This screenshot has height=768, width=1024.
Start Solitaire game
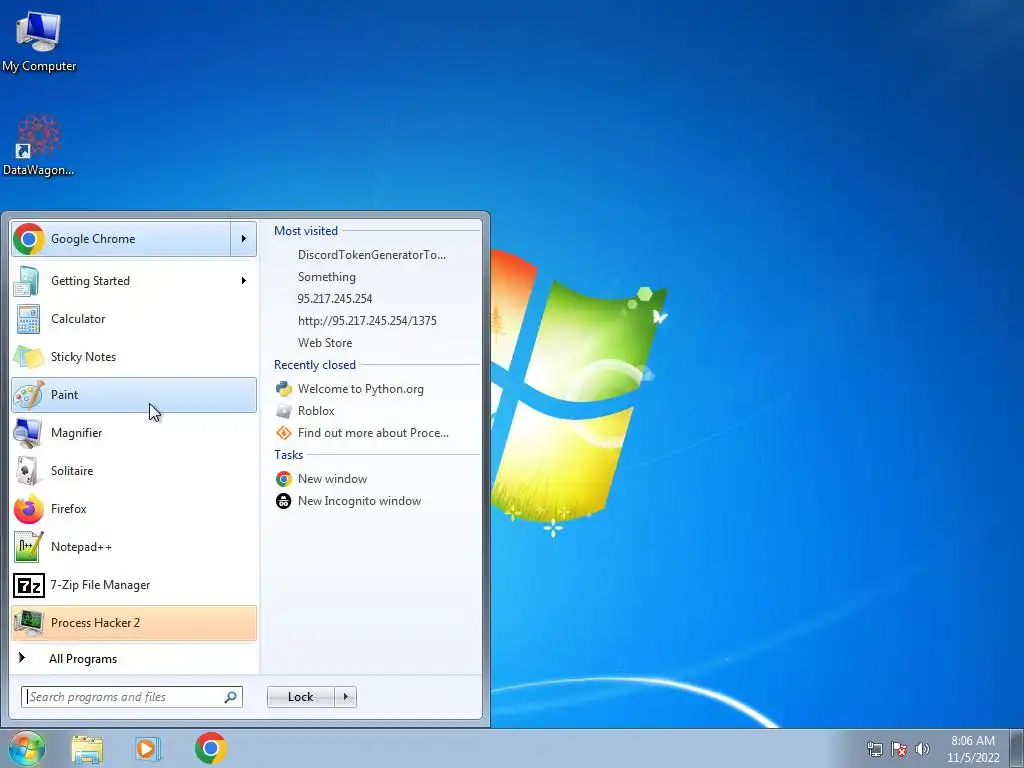[134, 471]
